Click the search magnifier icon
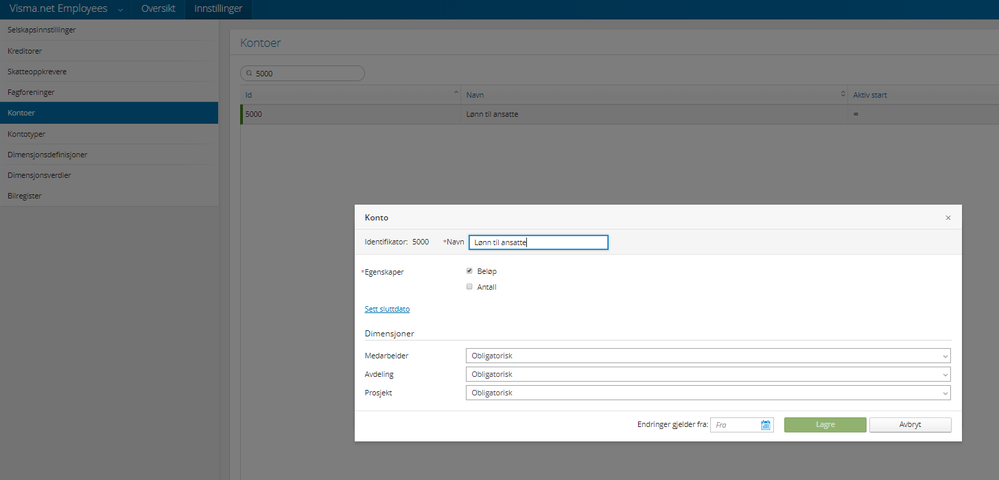This screenshot has height=480, width=999. click(x=250, y=73)
